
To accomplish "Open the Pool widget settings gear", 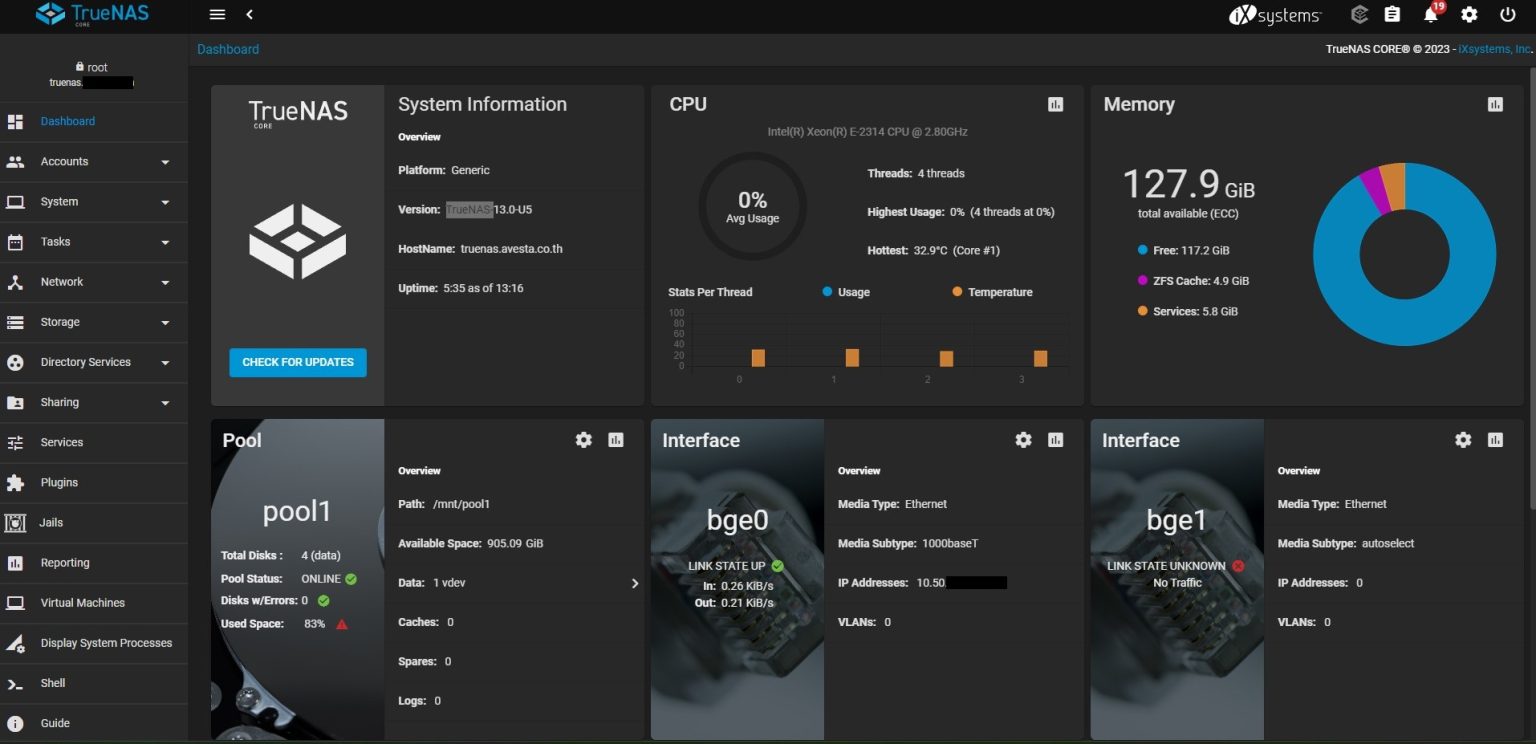I will tap(584, 439).
